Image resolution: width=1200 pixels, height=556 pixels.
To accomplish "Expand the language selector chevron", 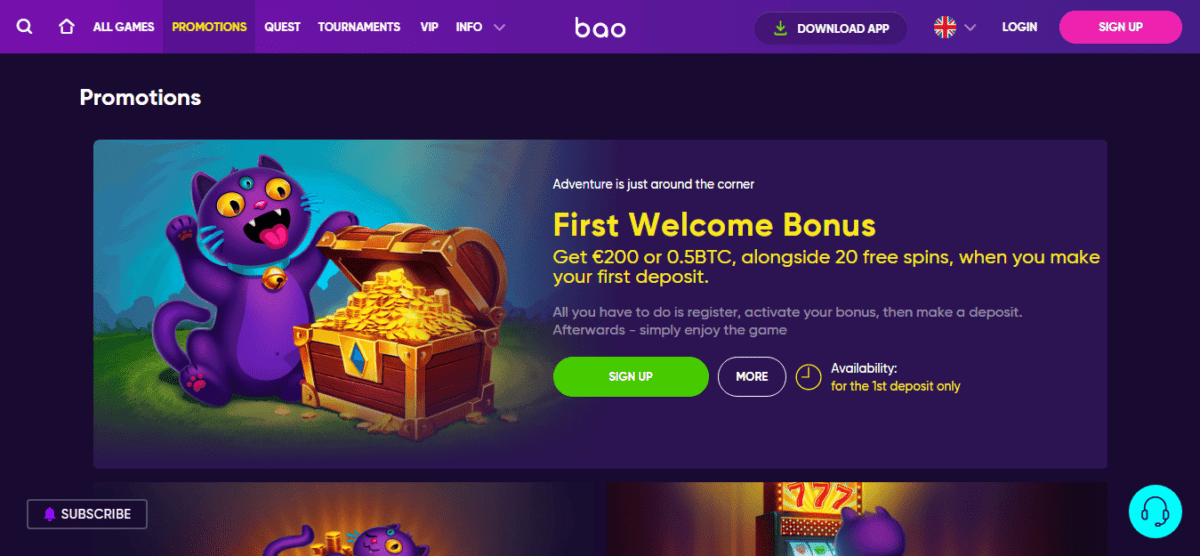I will pos(970,28).
